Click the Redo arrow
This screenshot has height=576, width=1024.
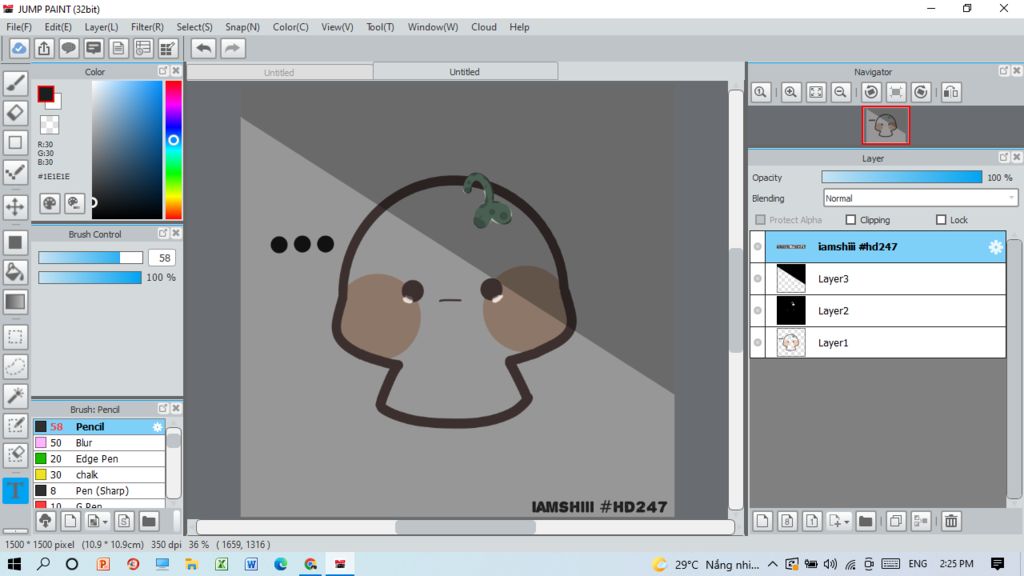232,48
